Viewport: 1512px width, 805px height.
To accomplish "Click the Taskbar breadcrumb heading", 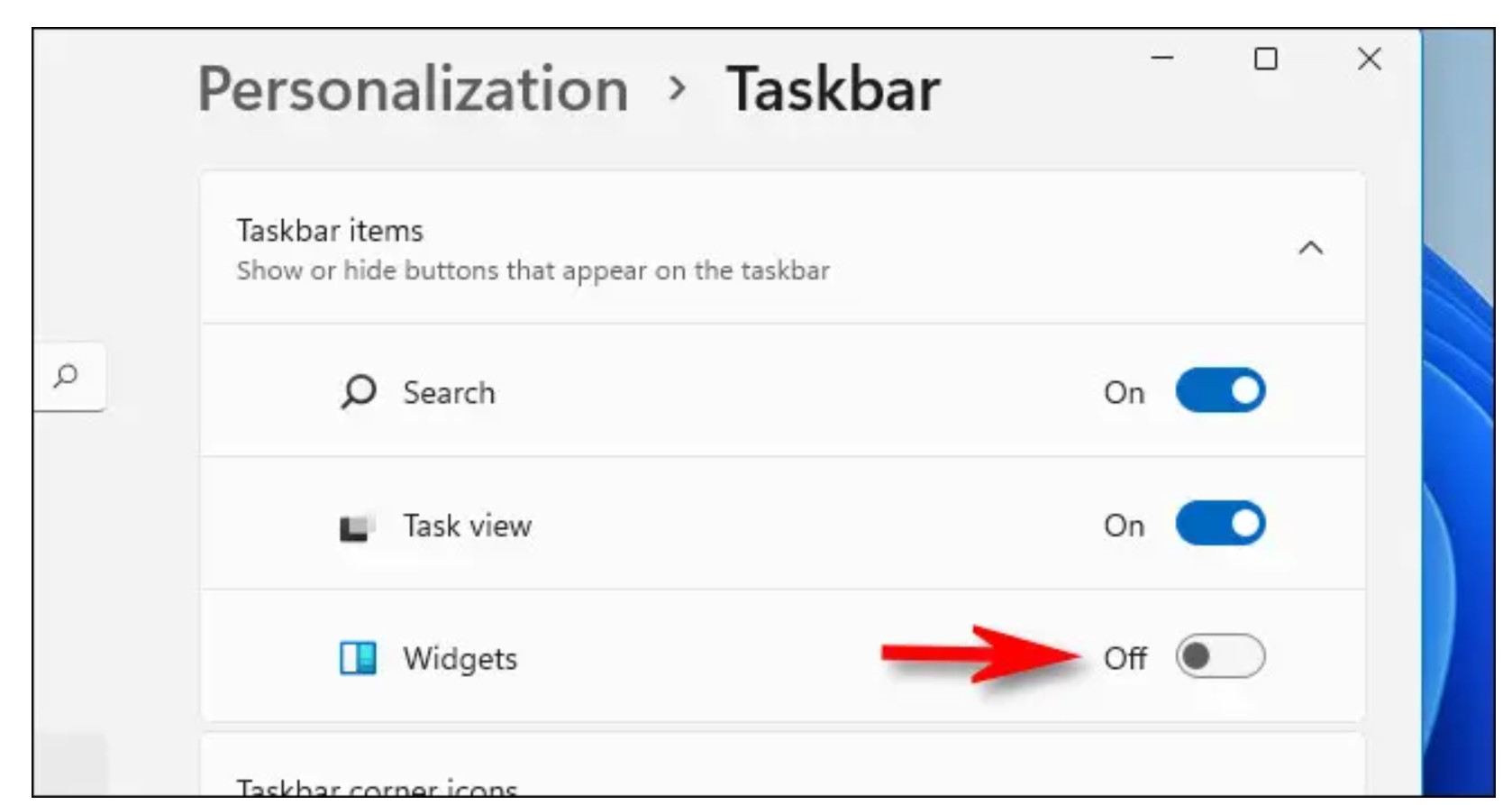I will [833, 90].
